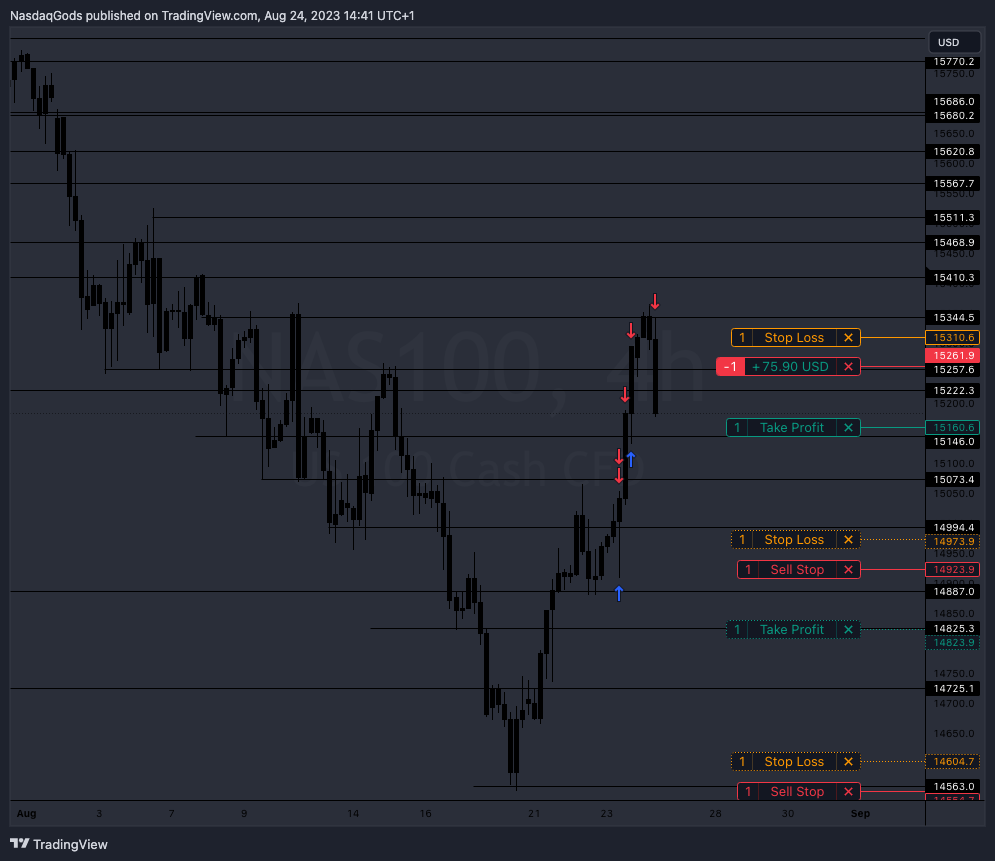Viewport: 995px width, 861px height.
Task: Click the -1 quantity box of the position
Action: (730, 367)
